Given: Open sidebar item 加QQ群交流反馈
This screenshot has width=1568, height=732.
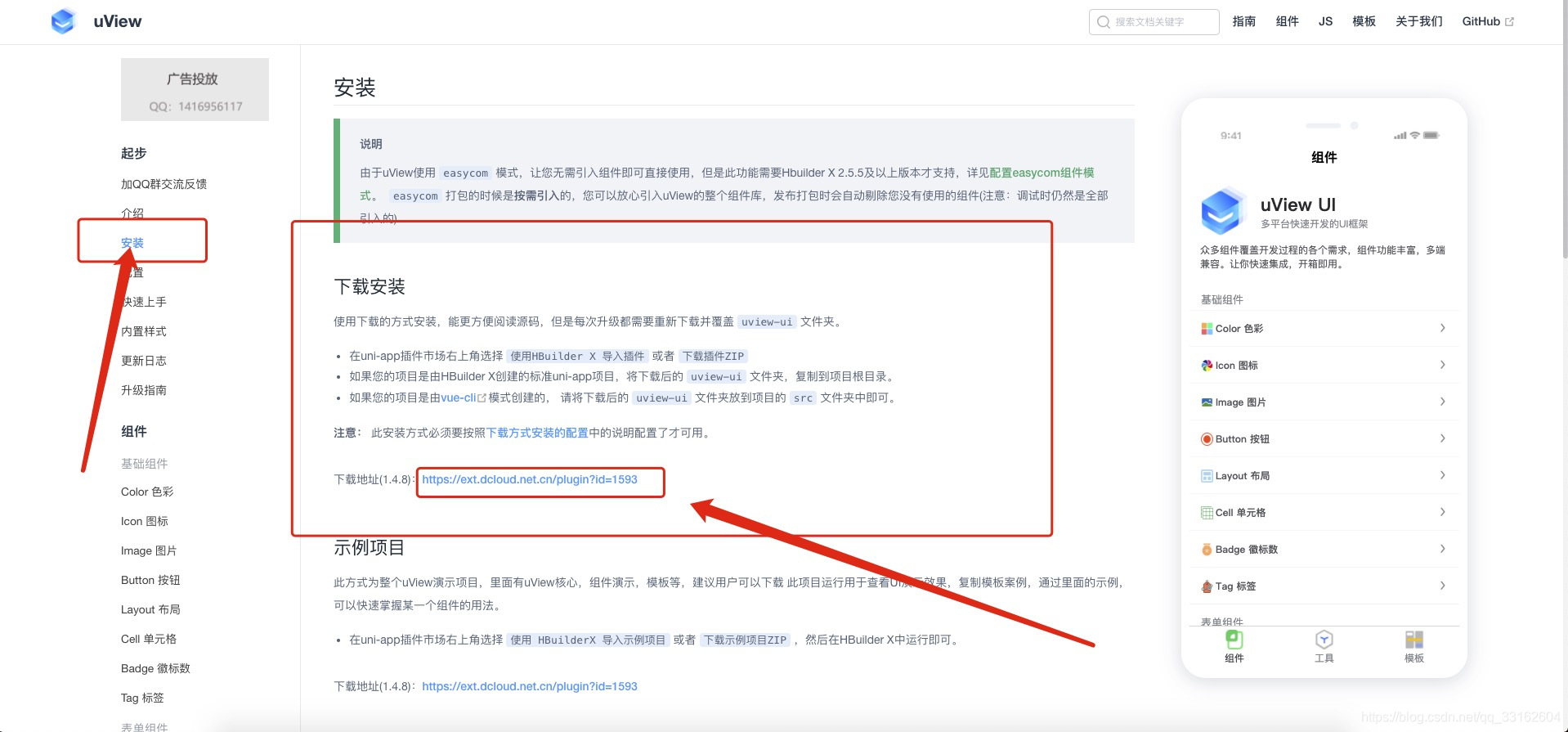Looking at the screenshot, I should [x=164, y=185].
